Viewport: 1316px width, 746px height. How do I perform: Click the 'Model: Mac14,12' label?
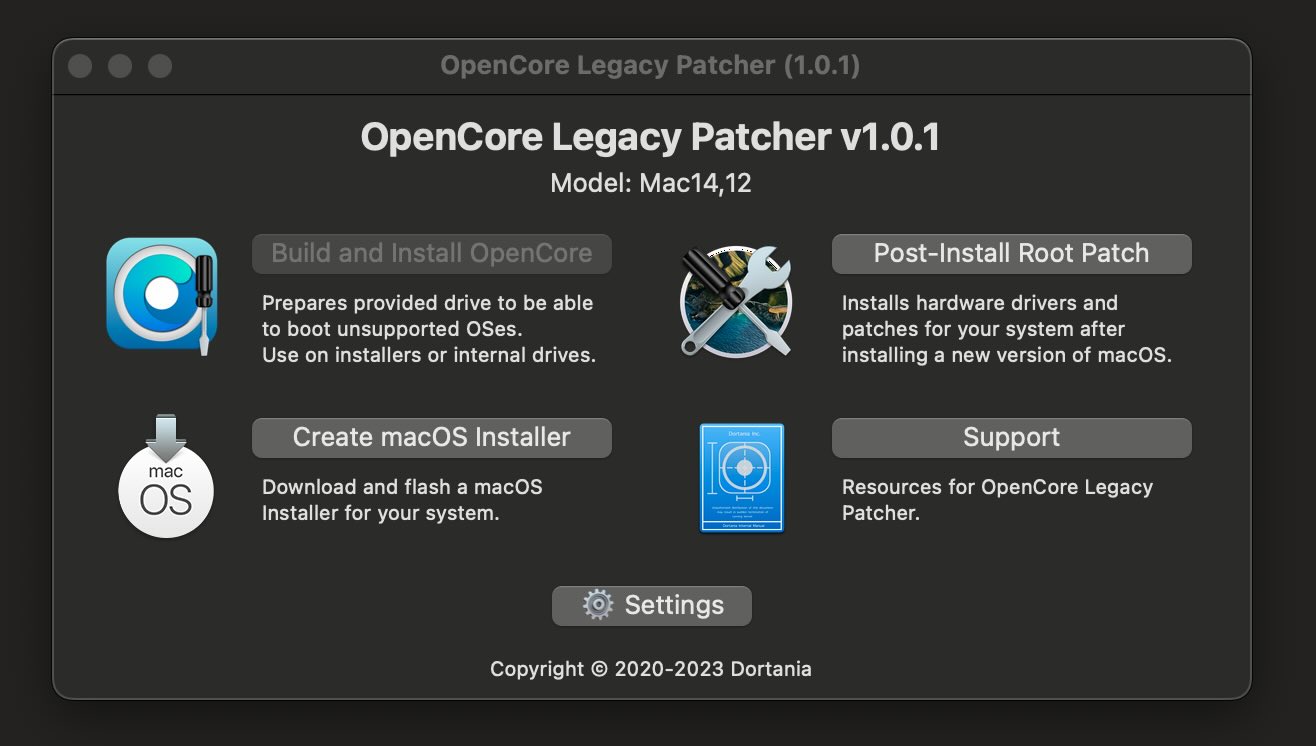(651, 184)
